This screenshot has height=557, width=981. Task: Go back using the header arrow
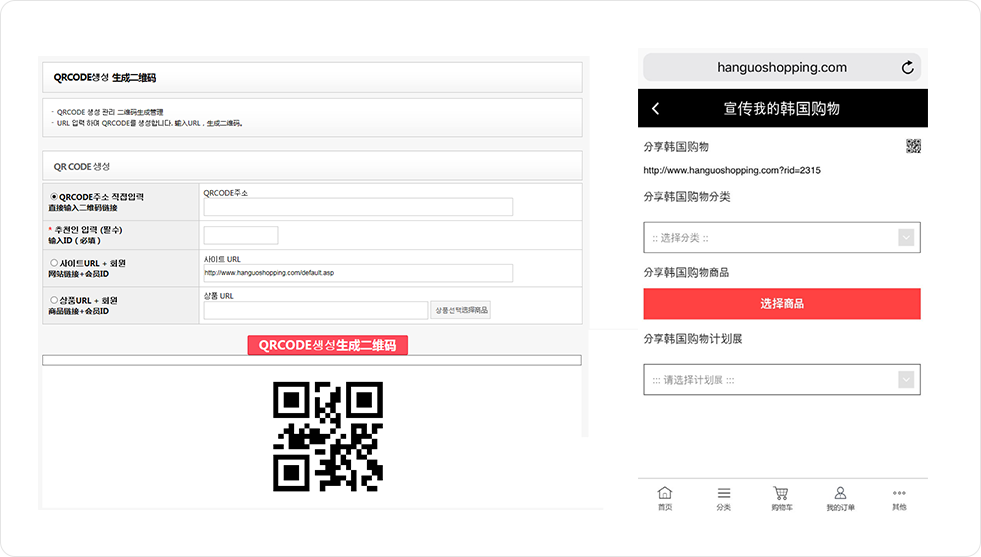[x=656, y=108]
